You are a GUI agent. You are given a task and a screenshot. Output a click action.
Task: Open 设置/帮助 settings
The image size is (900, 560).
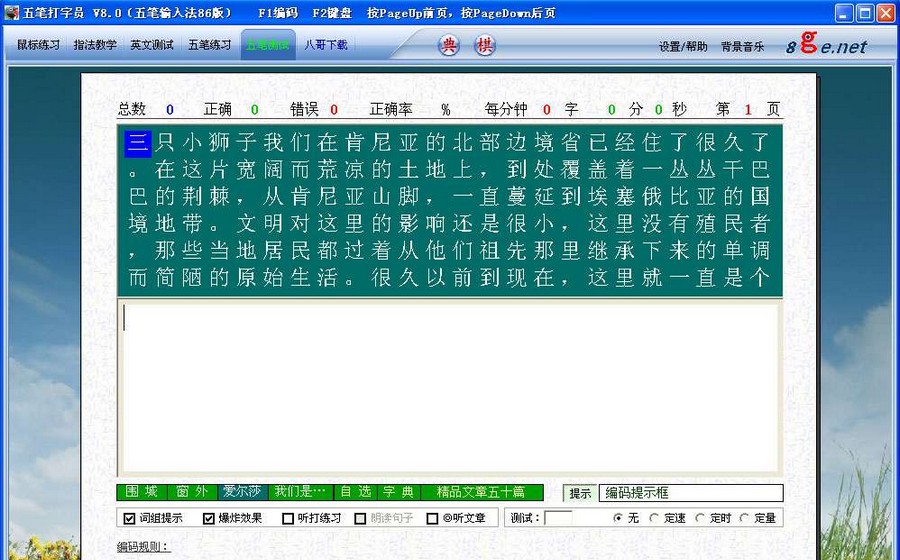click(683, 46)
